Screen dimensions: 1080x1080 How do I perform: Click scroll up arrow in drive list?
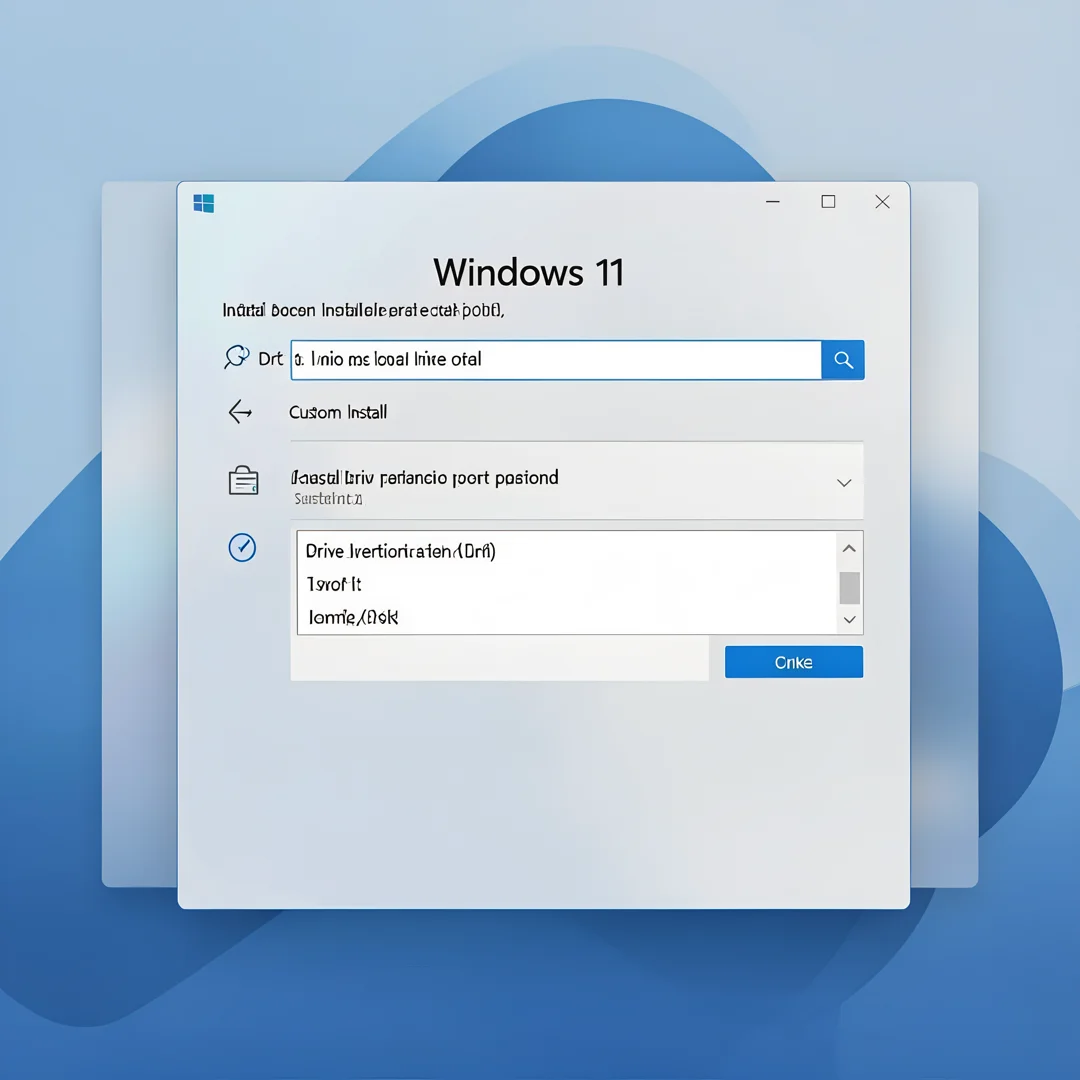click(849, 549)
